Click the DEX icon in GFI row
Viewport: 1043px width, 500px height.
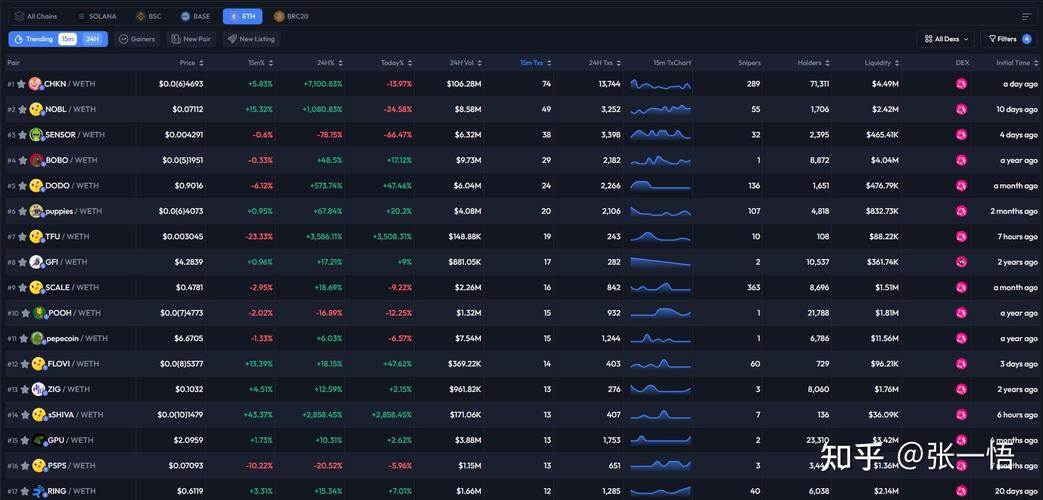(961, 262)
